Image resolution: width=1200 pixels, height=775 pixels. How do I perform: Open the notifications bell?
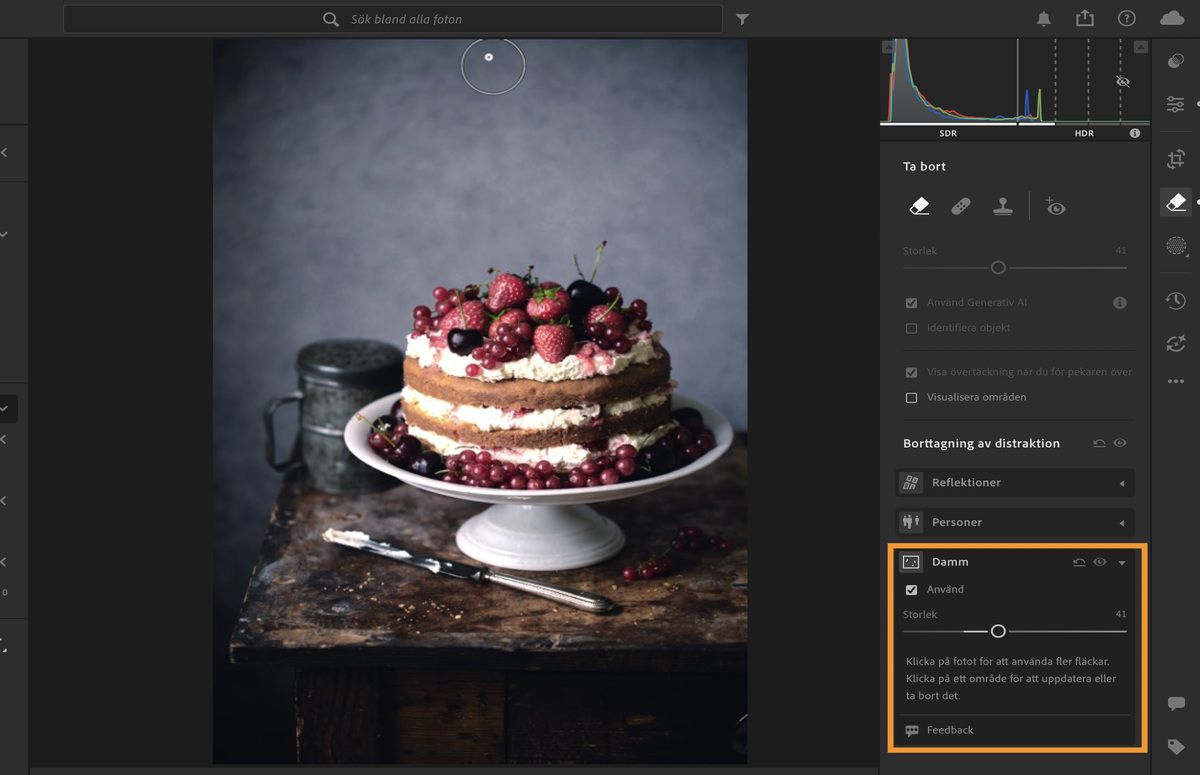(x=1044, y=19)
